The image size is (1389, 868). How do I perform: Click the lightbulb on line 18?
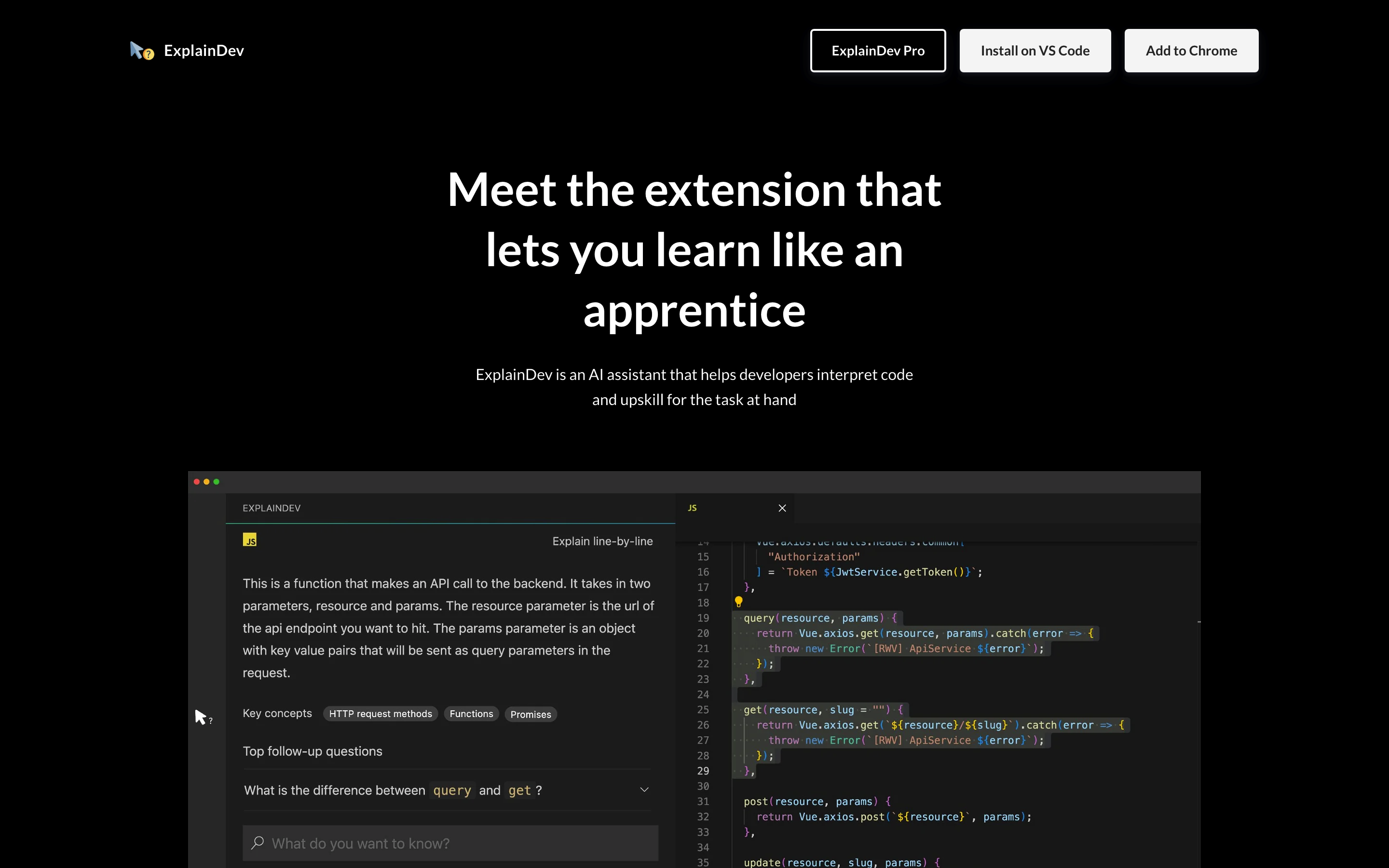(x=738, y=602)
